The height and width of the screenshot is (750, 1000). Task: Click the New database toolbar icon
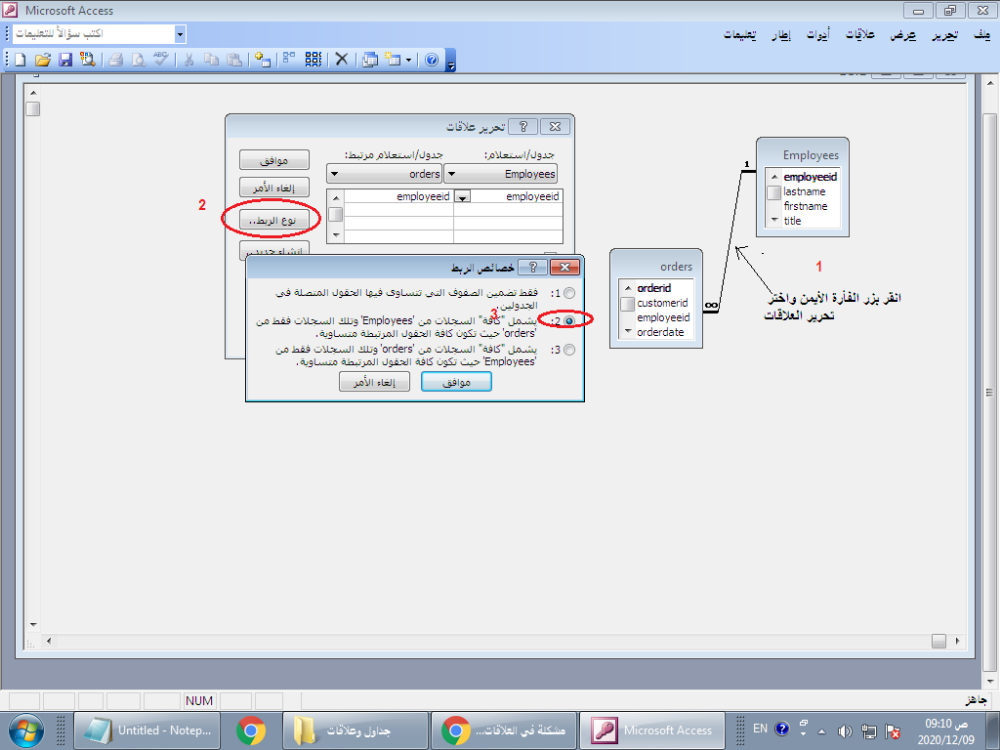(20, 60)
